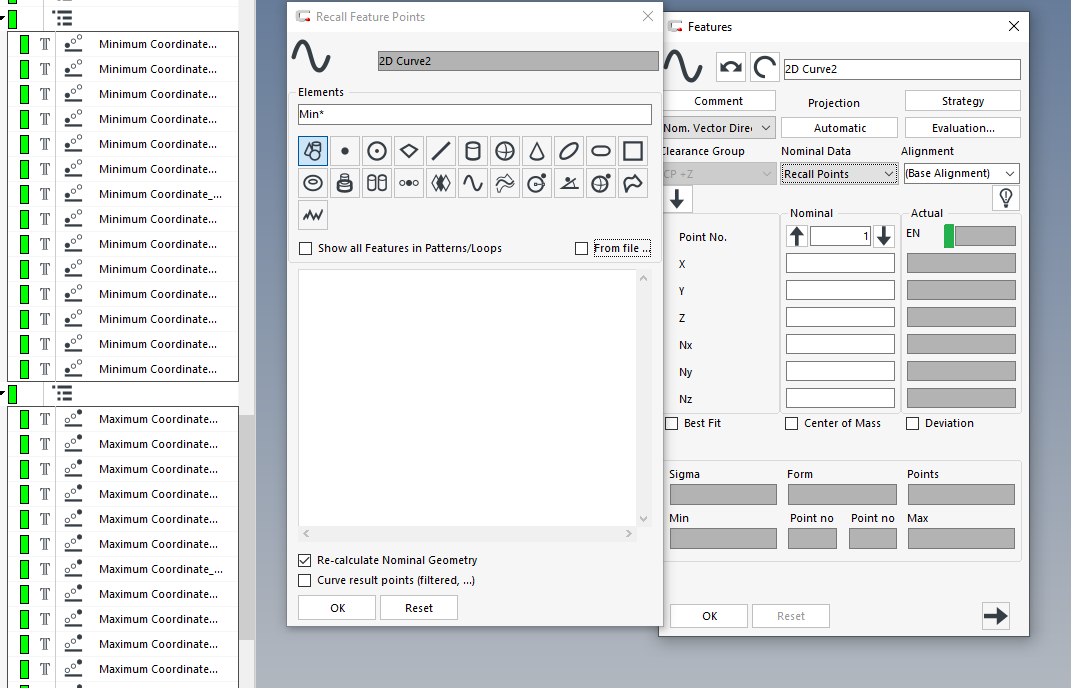Select the Cylinder feature type icon
1071x688 pixels.
point(473,151)
